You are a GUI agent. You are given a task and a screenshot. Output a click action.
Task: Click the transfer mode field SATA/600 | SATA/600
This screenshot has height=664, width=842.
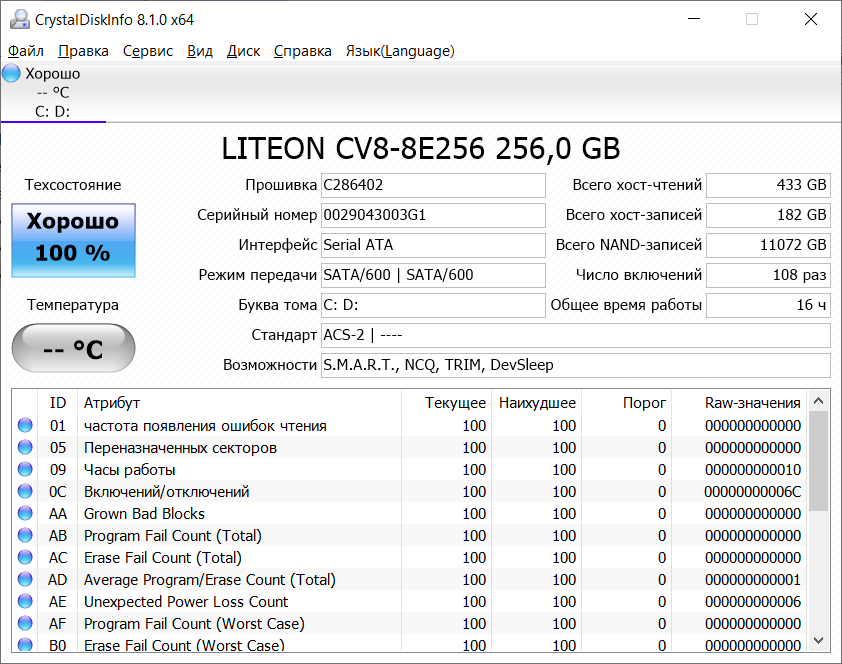pos(433,275)
